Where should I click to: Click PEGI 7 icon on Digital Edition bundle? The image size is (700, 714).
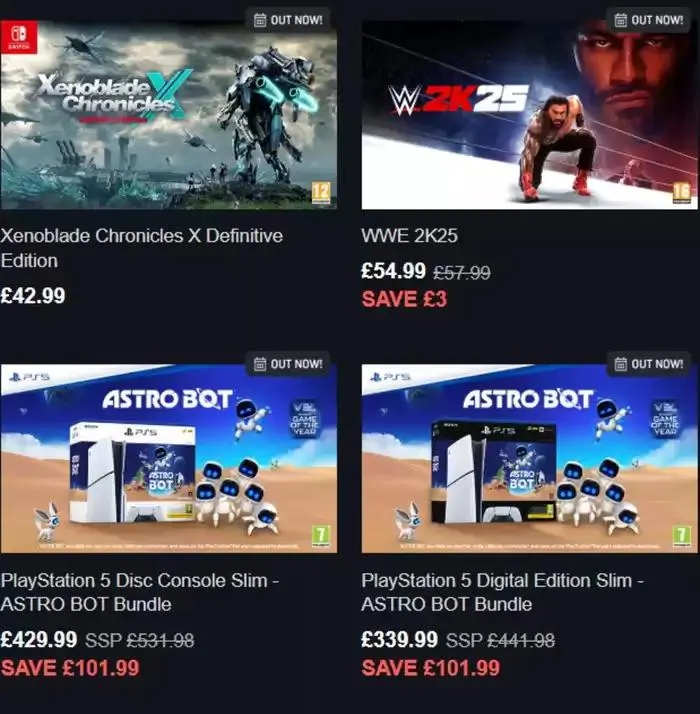click(x=681, y=536)
